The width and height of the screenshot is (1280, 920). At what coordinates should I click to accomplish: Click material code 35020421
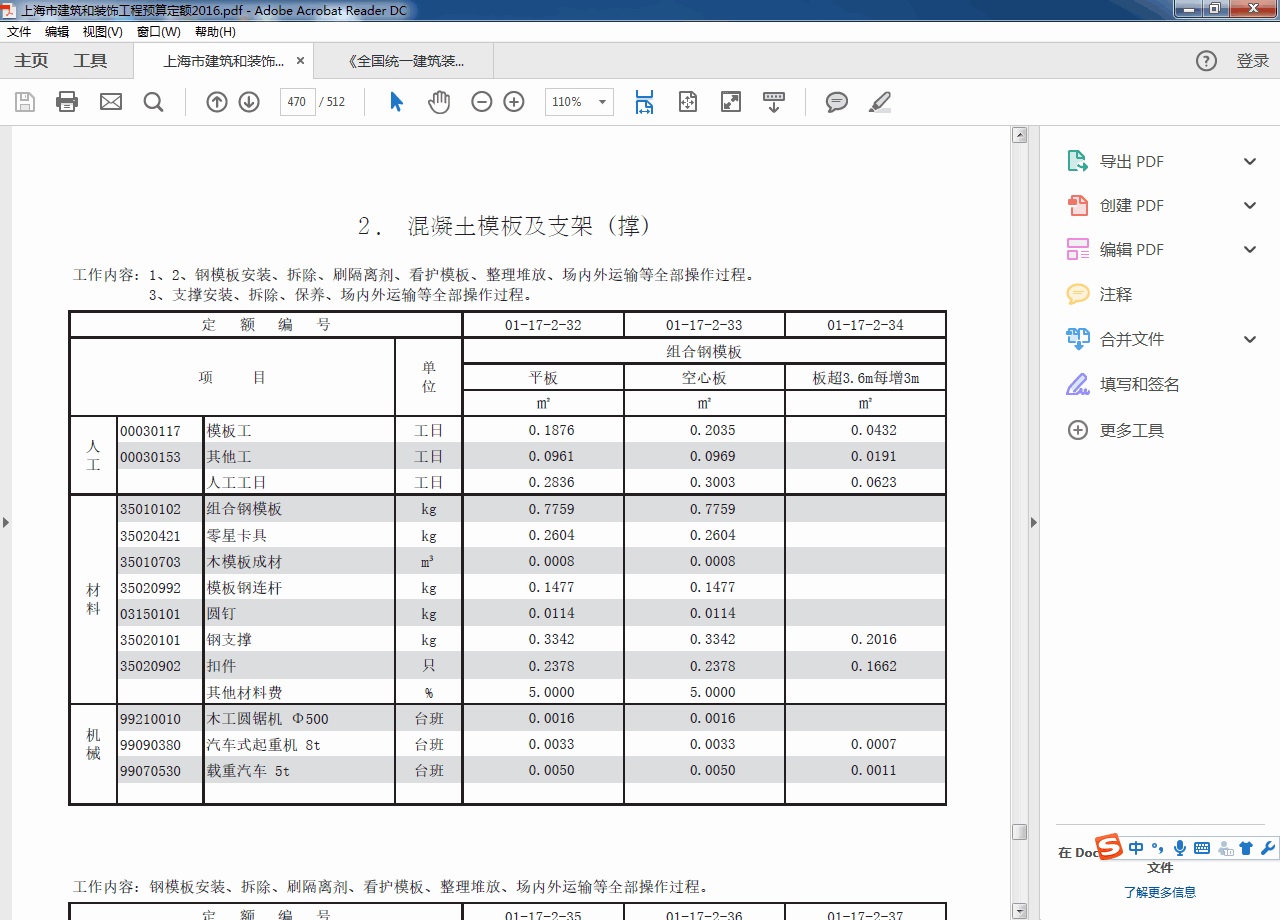[x=151, y=535]
